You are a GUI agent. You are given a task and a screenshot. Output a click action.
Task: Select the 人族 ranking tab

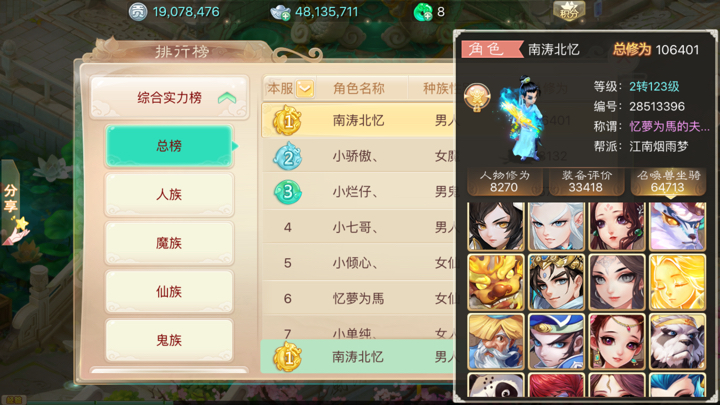pos(169,195)
